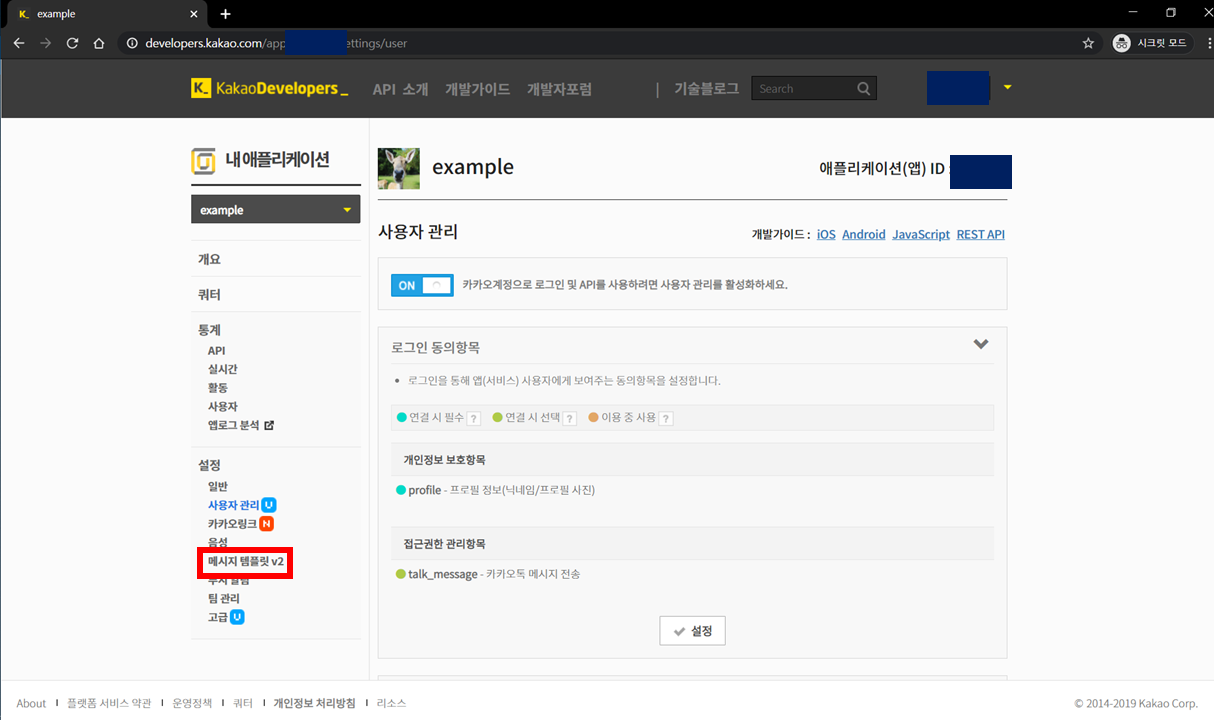Open 일반 settings in sidebar
1214x720 pixels.
coord(218,486)
